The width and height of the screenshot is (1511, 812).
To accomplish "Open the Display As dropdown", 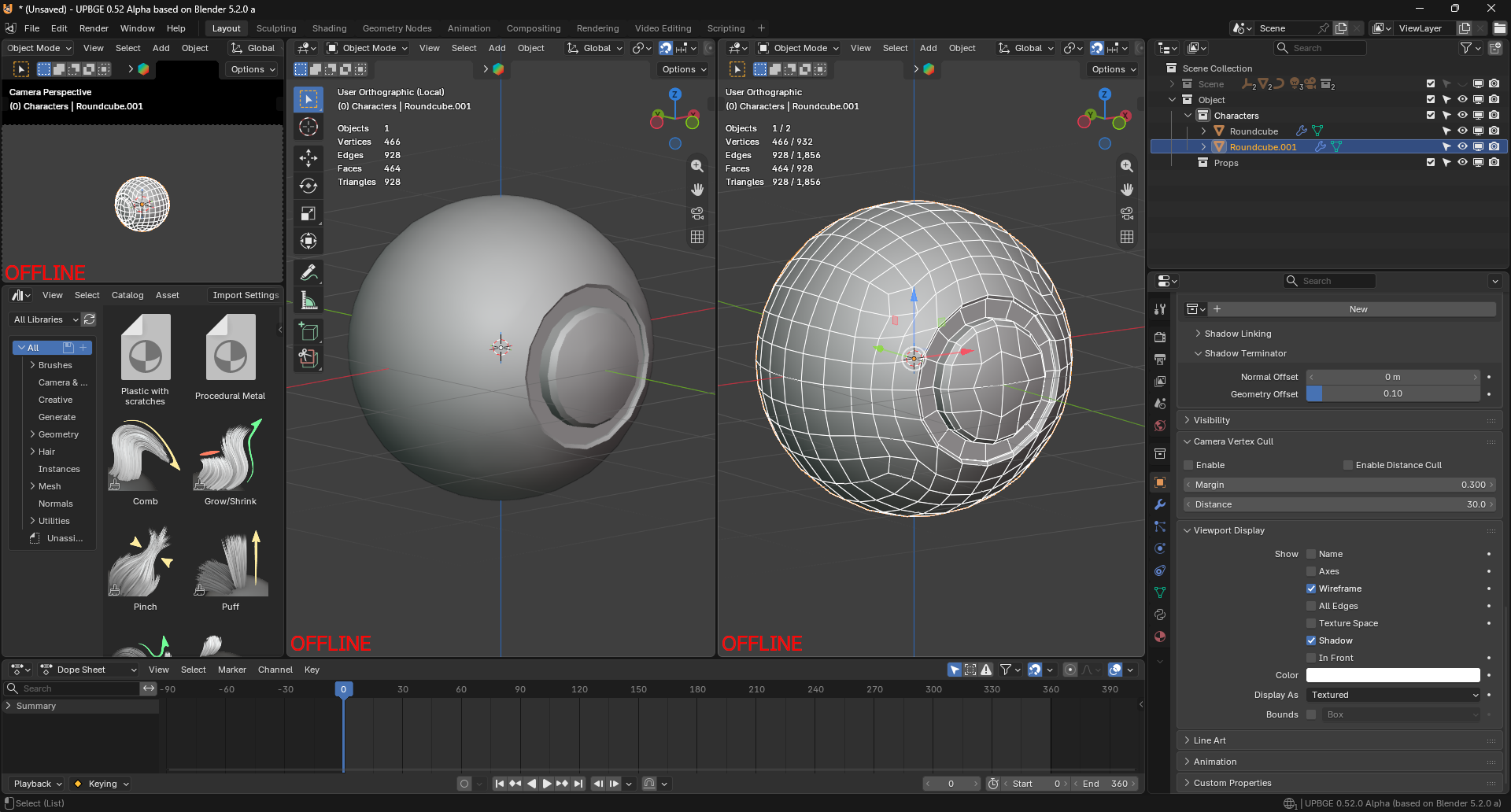I will [1393, 695].
